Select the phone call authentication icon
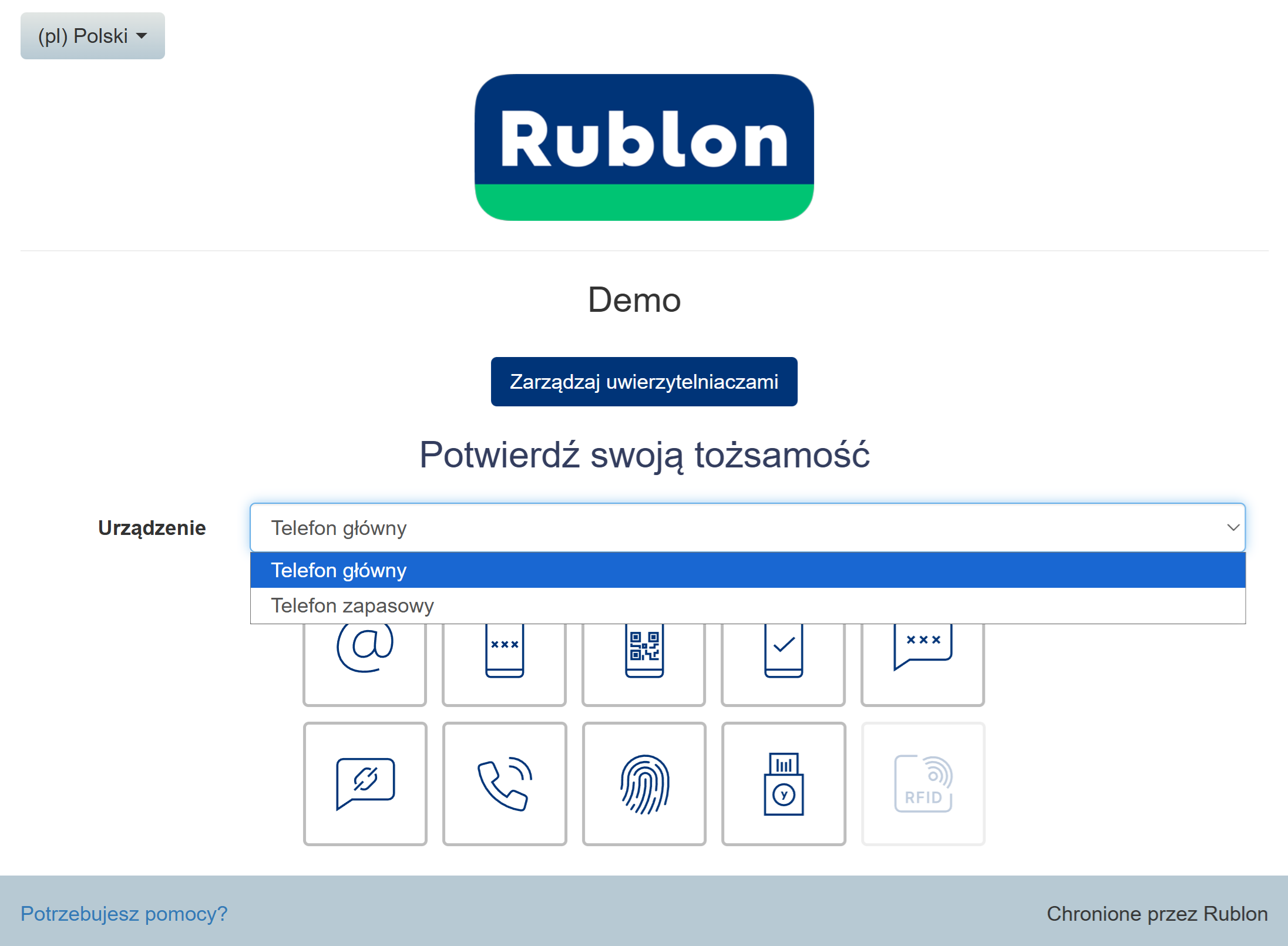Screen dimensions: 1288x946 tap(505, 783)
